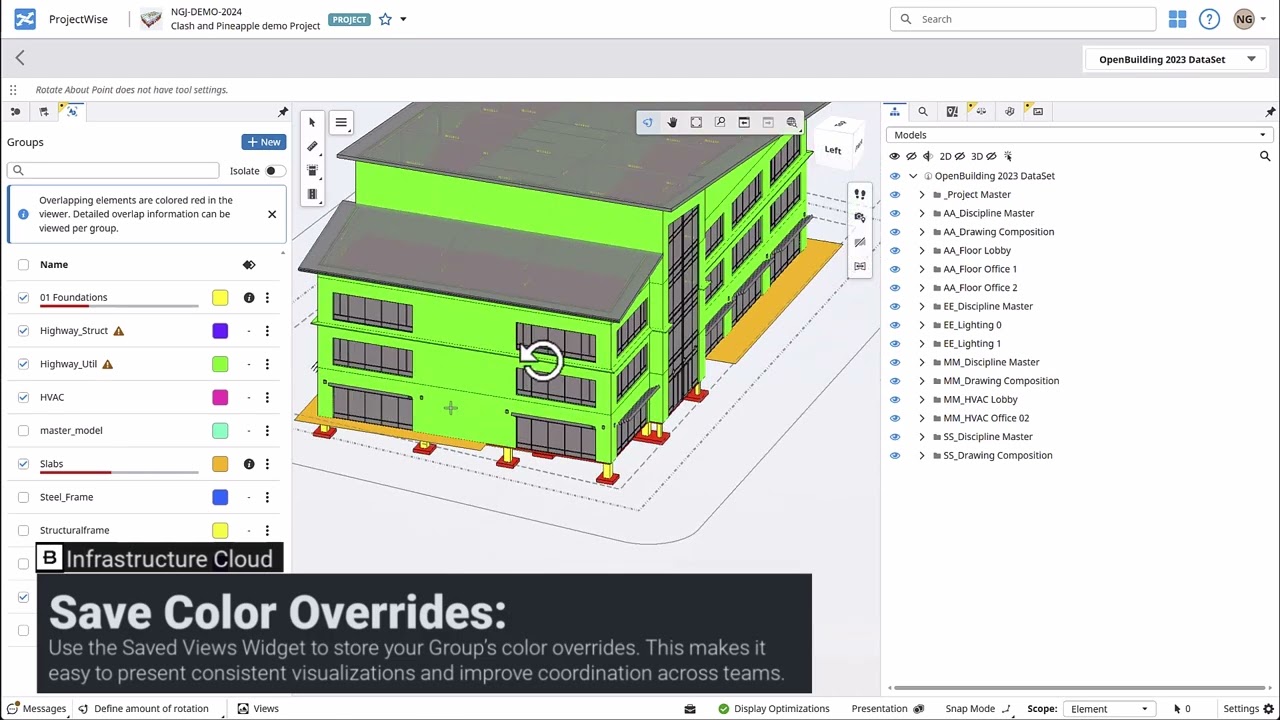Open the Measure tool in the viewport
Screen dimensions: 1280x720
coord(312,146)
